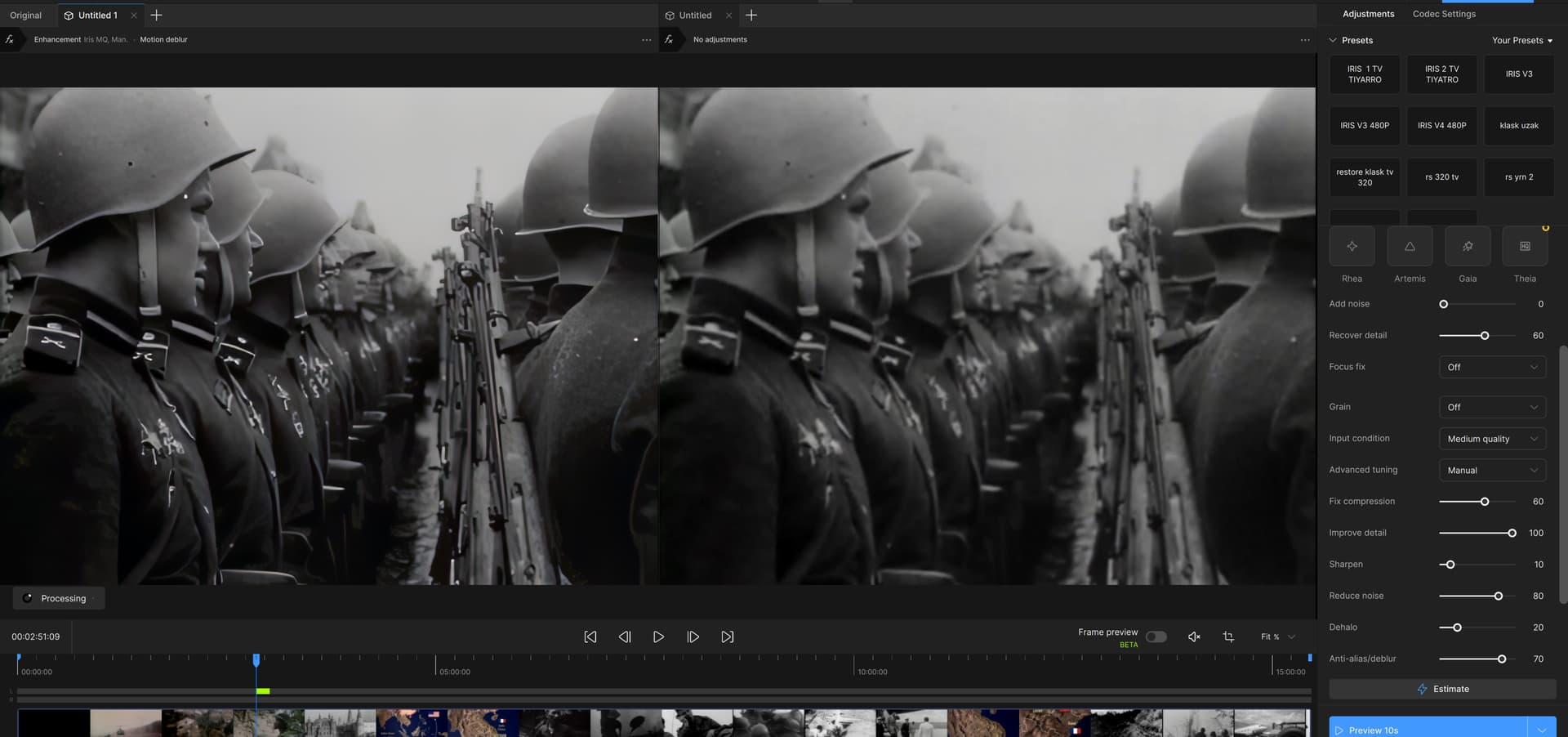Collapse the Presets section
The height and width of the screenshot is (737, 1568).
click(1333, 40)
